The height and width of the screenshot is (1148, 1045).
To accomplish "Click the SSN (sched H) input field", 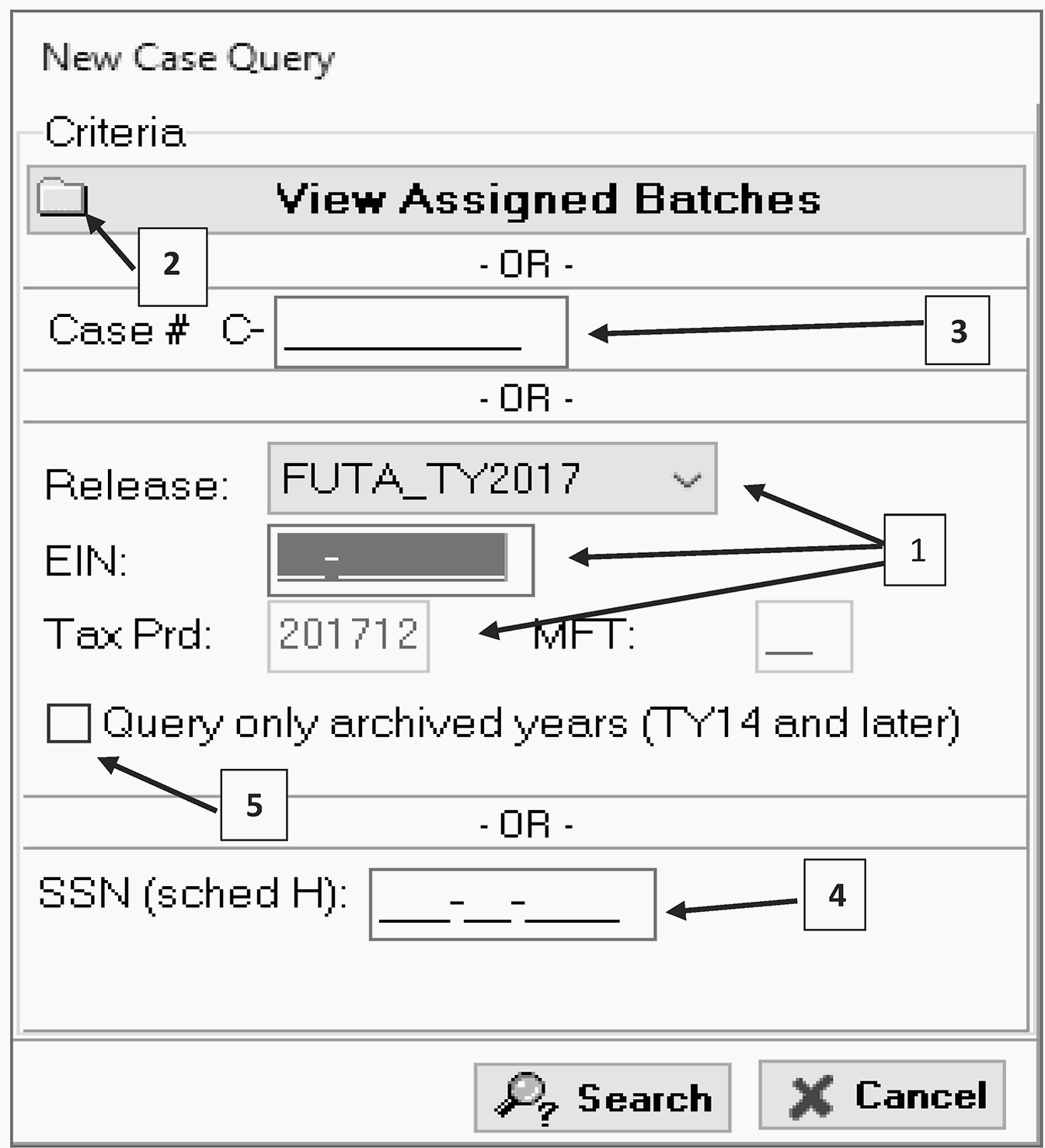I will click(x=512, y=904).
